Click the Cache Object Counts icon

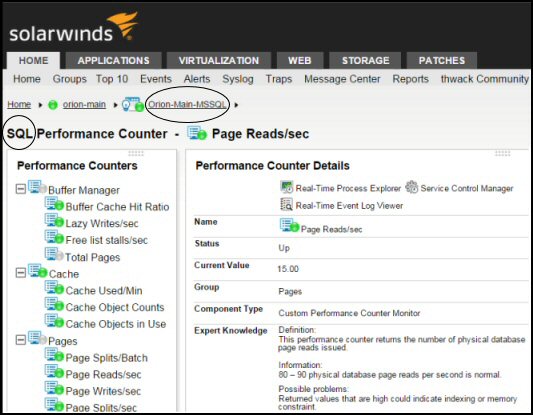54,305
